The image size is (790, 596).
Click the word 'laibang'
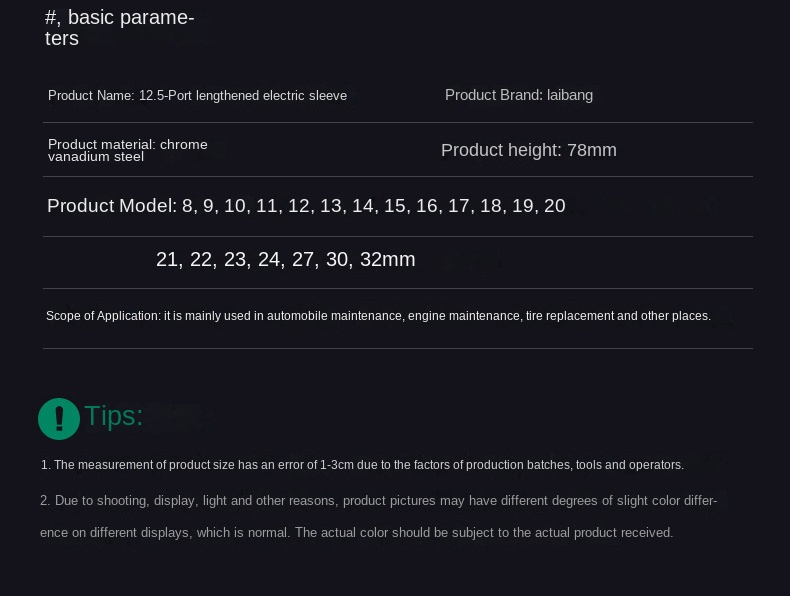point(570,95)
